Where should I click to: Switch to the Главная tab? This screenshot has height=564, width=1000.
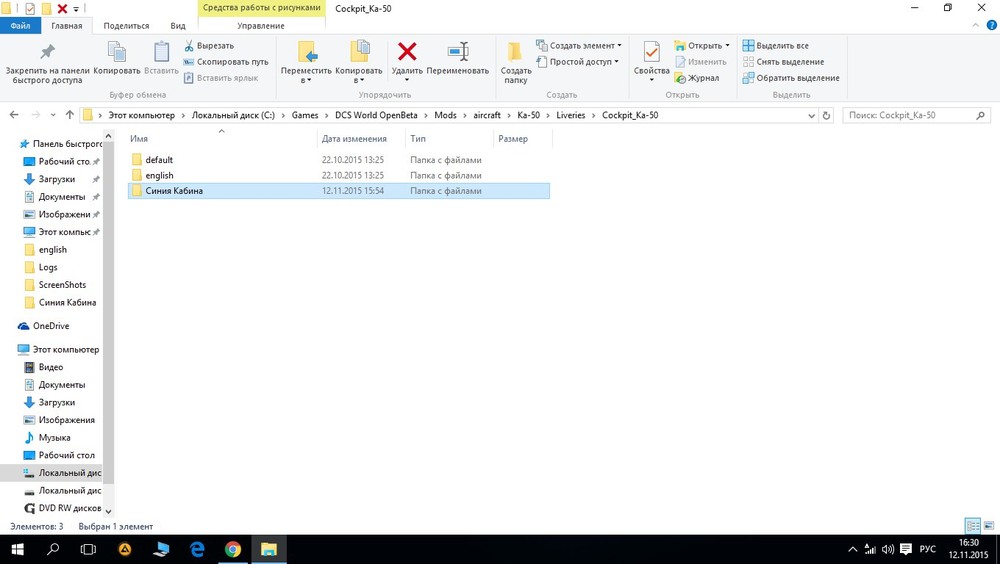point(67,26)
